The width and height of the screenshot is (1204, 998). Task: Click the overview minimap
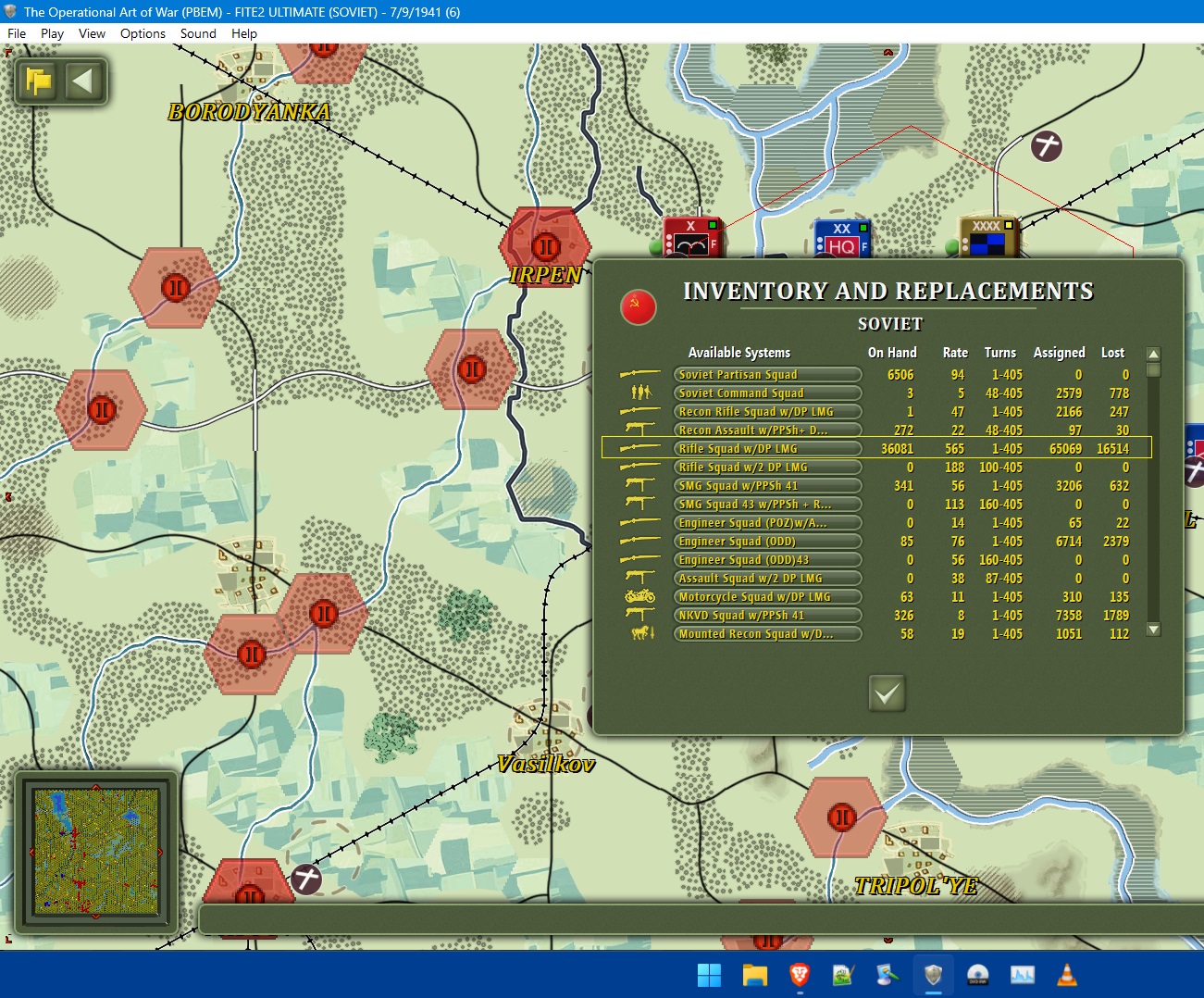96,851
